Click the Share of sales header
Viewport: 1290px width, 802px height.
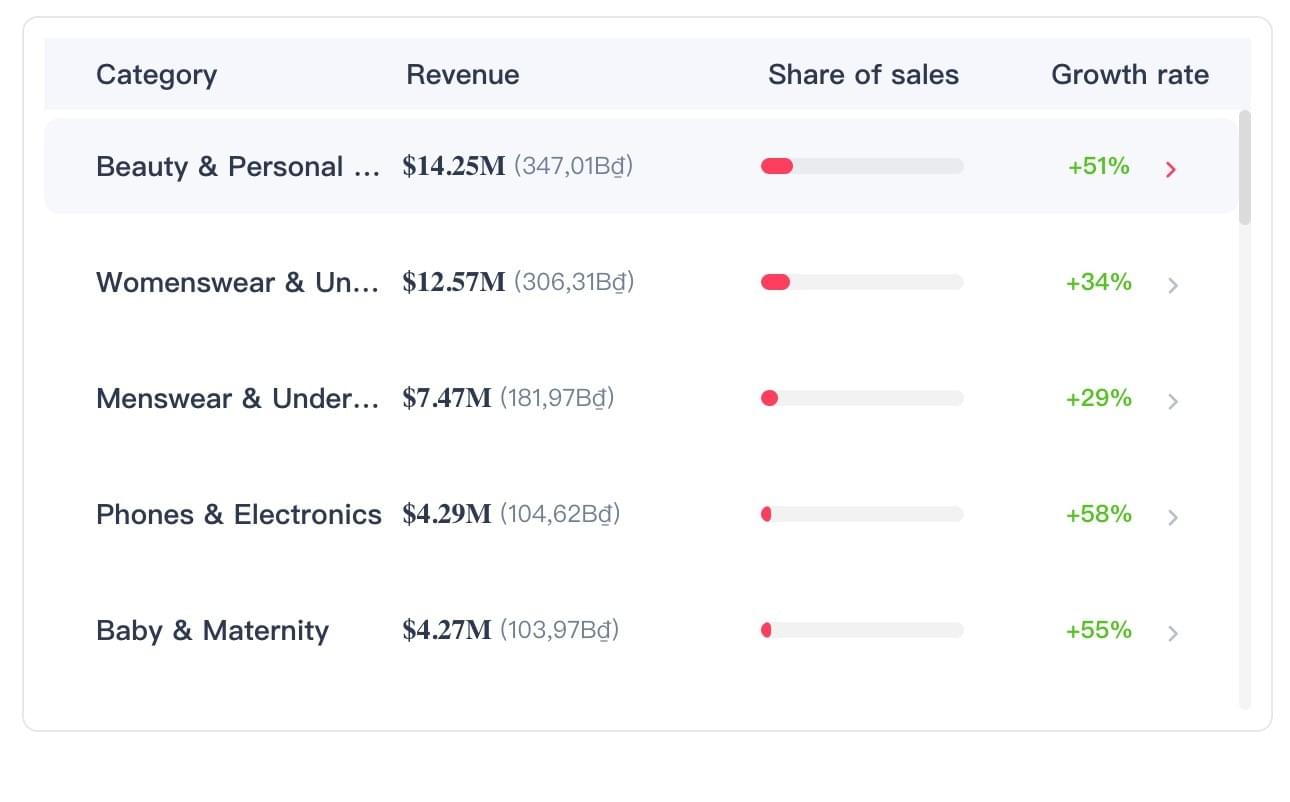coord(863,75)
